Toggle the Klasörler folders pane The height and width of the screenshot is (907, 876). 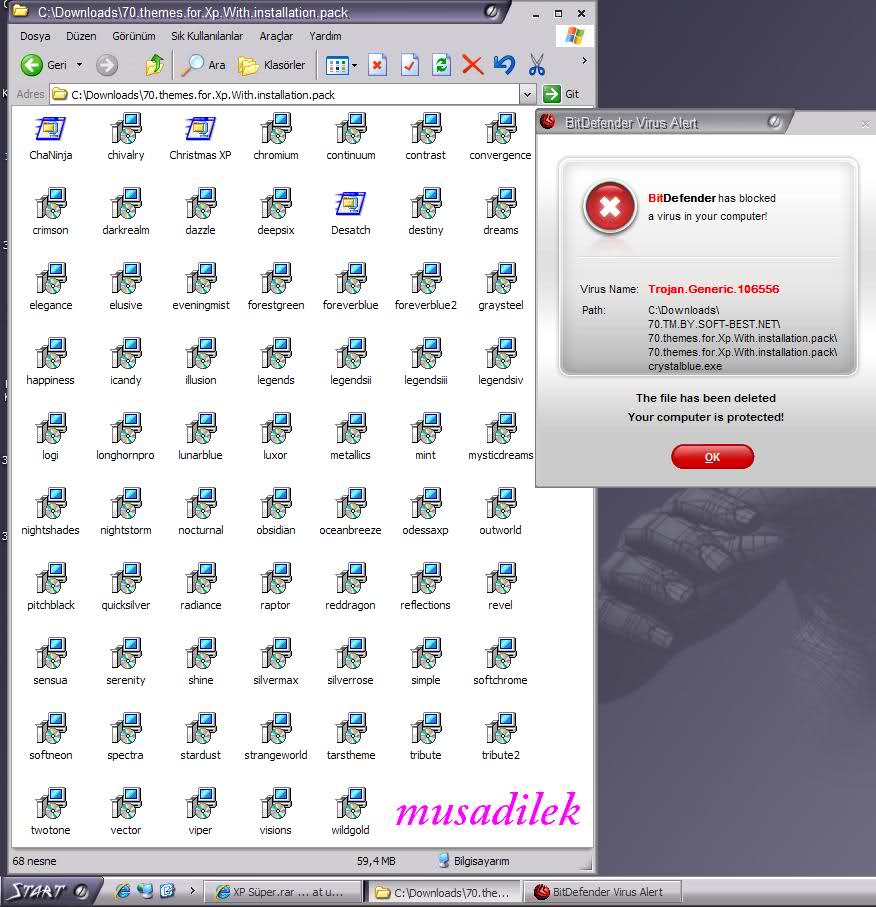pyautogui.click(x=271, y=65)
